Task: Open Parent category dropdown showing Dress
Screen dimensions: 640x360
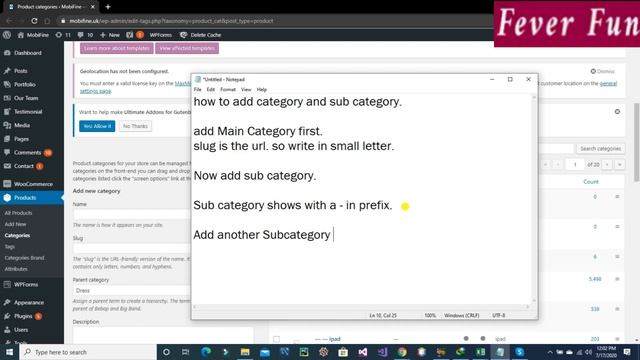Action: (x=132, y=291)
